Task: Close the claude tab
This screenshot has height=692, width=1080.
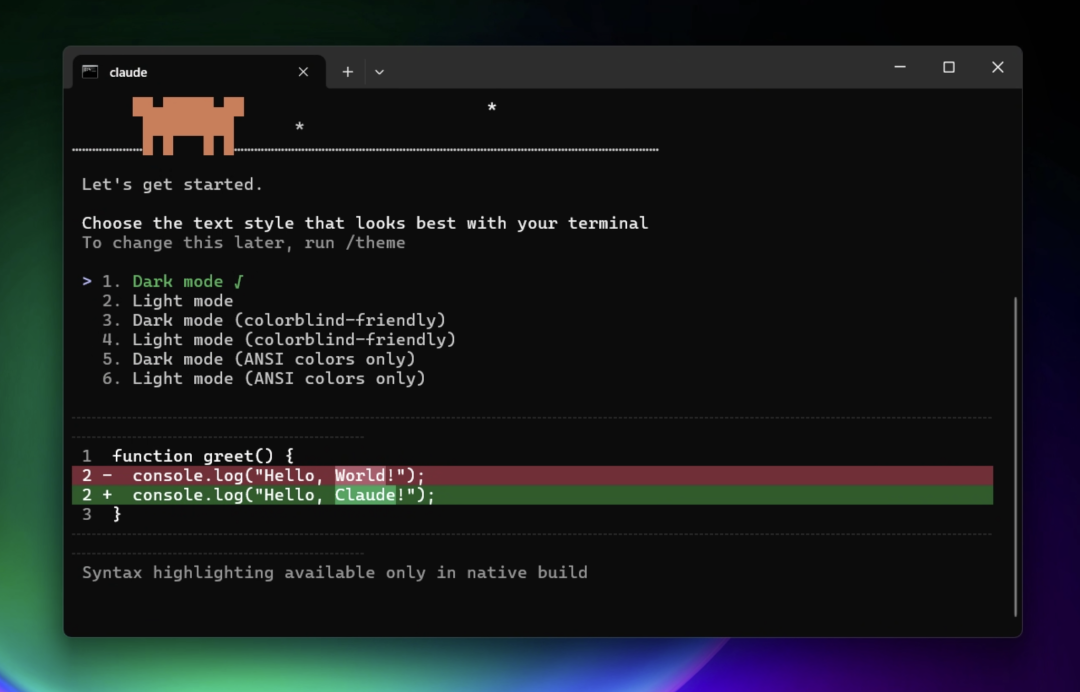Action: click(x=303, y=72)
